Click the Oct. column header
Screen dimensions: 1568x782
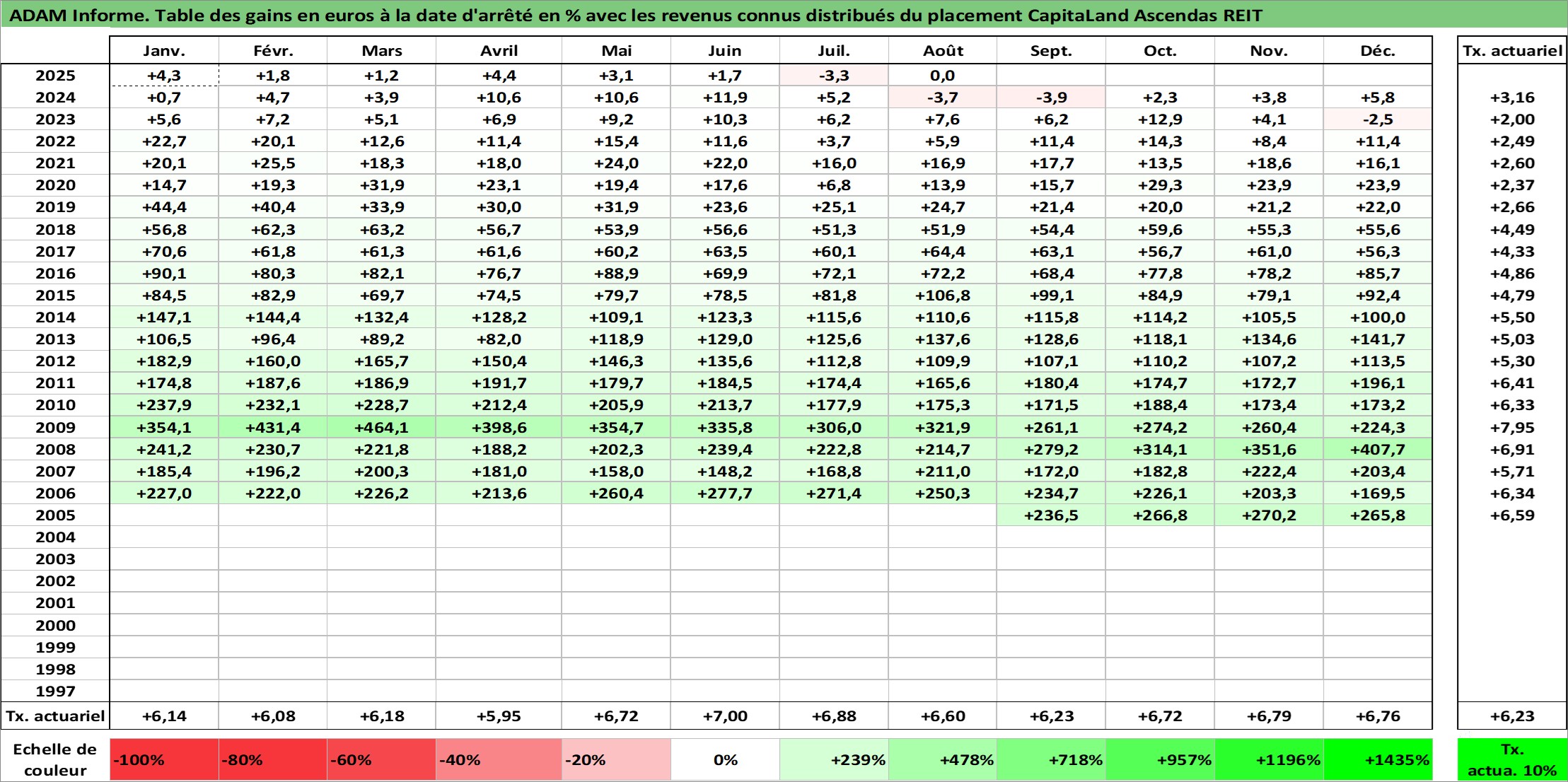(x=1161, y=51)
